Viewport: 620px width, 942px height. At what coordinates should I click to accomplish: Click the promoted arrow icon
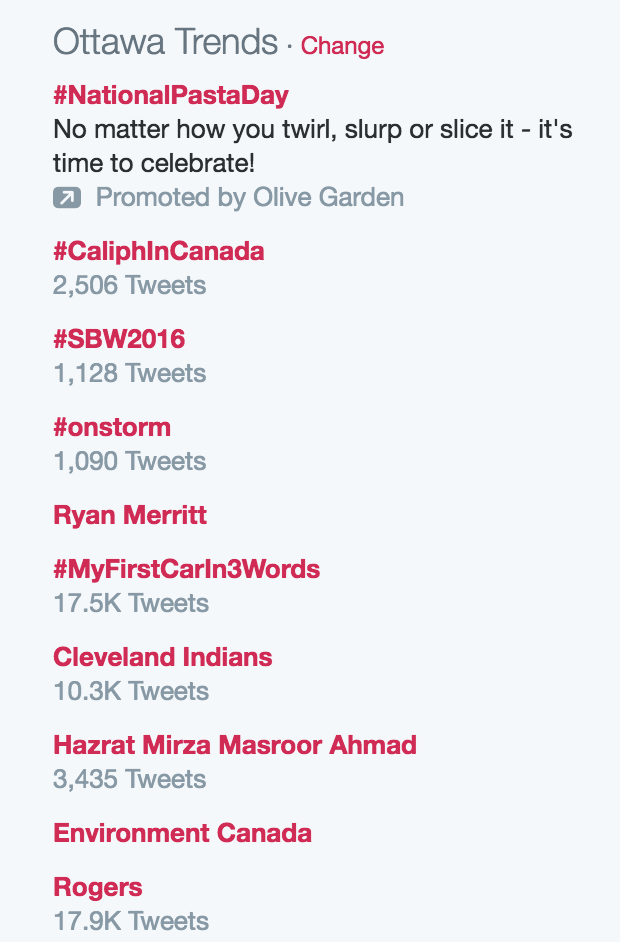(67, 198)
